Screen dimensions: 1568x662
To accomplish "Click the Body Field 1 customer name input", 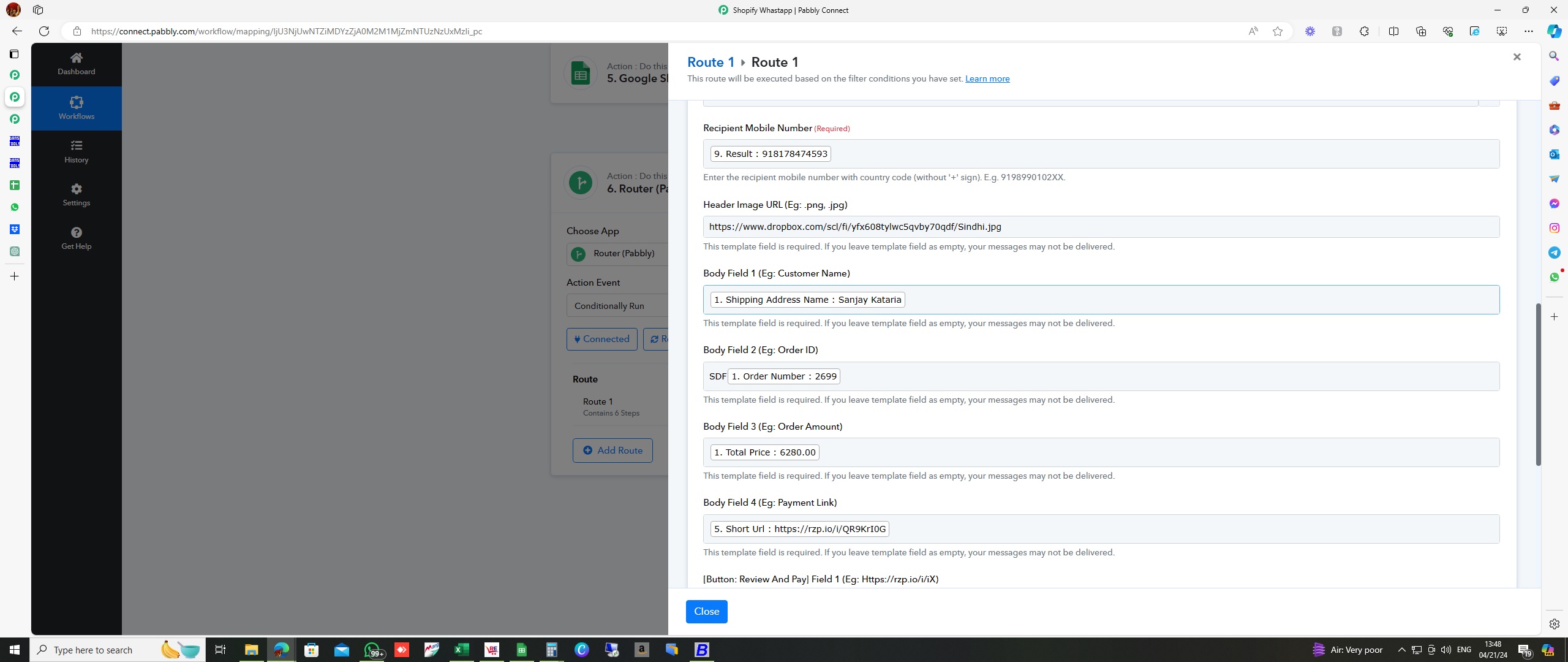I will click(x=1101, y=300).
